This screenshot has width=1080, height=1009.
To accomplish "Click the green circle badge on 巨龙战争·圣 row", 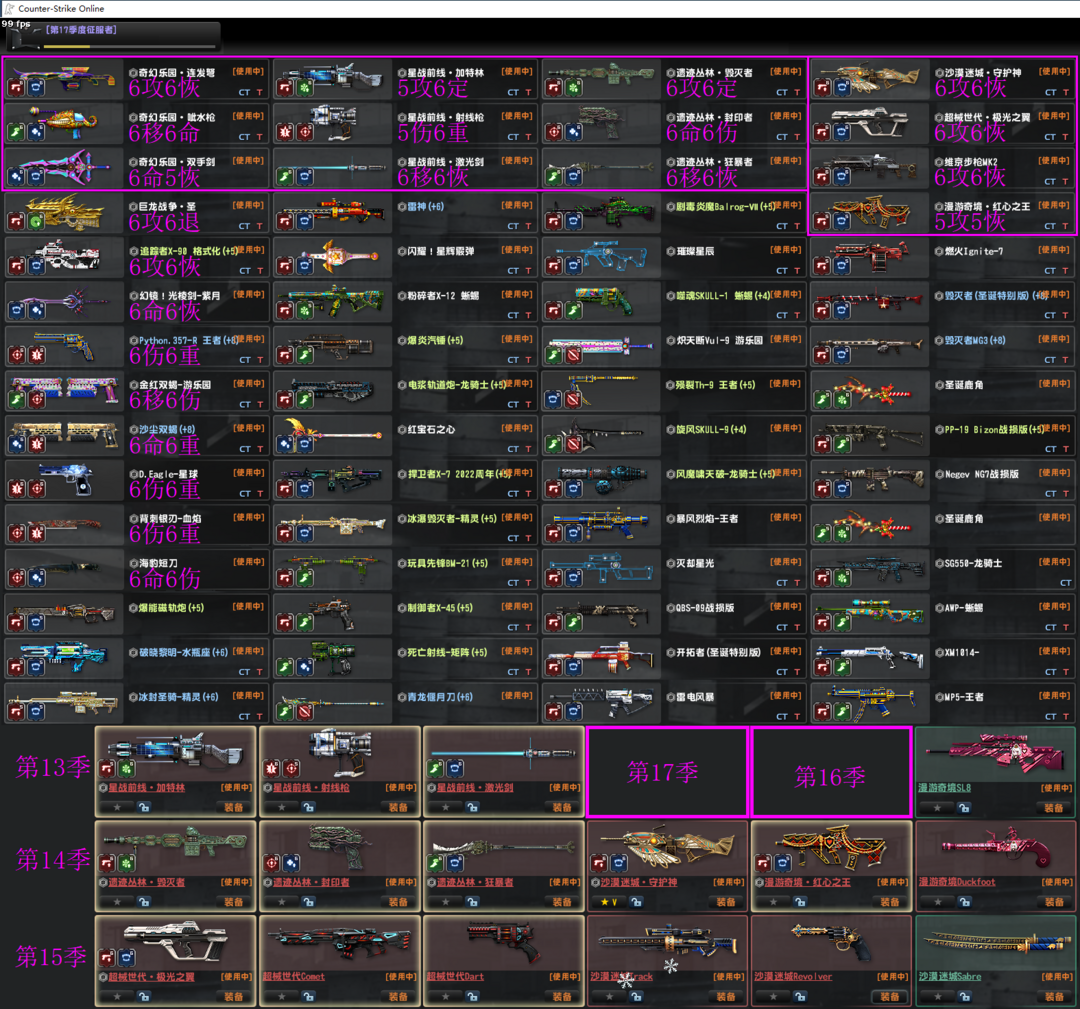I will click(x=36, y=222).
